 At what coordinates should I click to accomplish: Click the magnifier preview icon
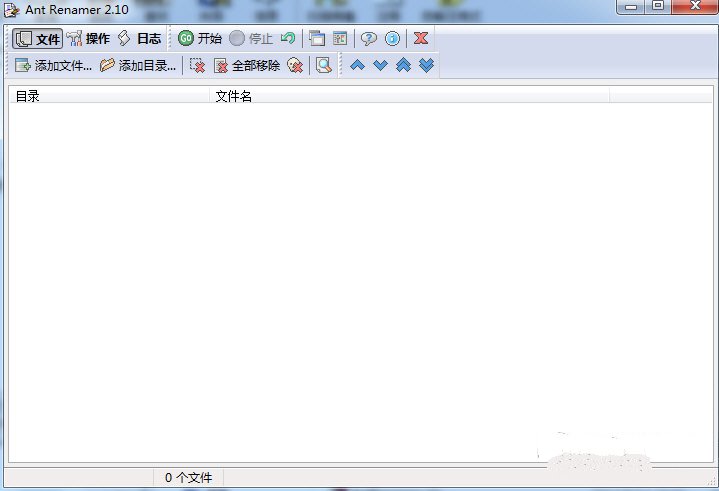point(324,66)
